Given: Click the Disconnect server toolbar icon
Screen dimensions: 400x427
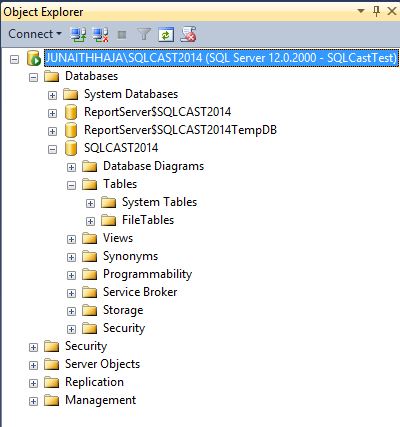Looking at the screenshot, I should [x=100, y=34].
